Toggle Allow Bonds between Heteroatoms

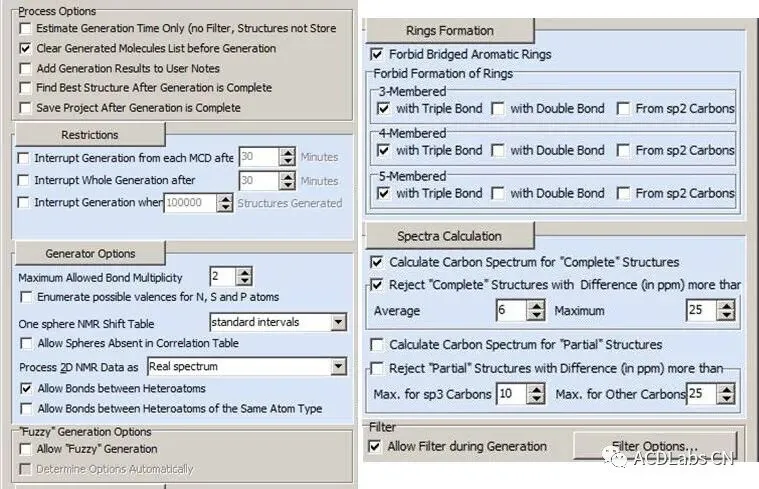pos(26,389)
